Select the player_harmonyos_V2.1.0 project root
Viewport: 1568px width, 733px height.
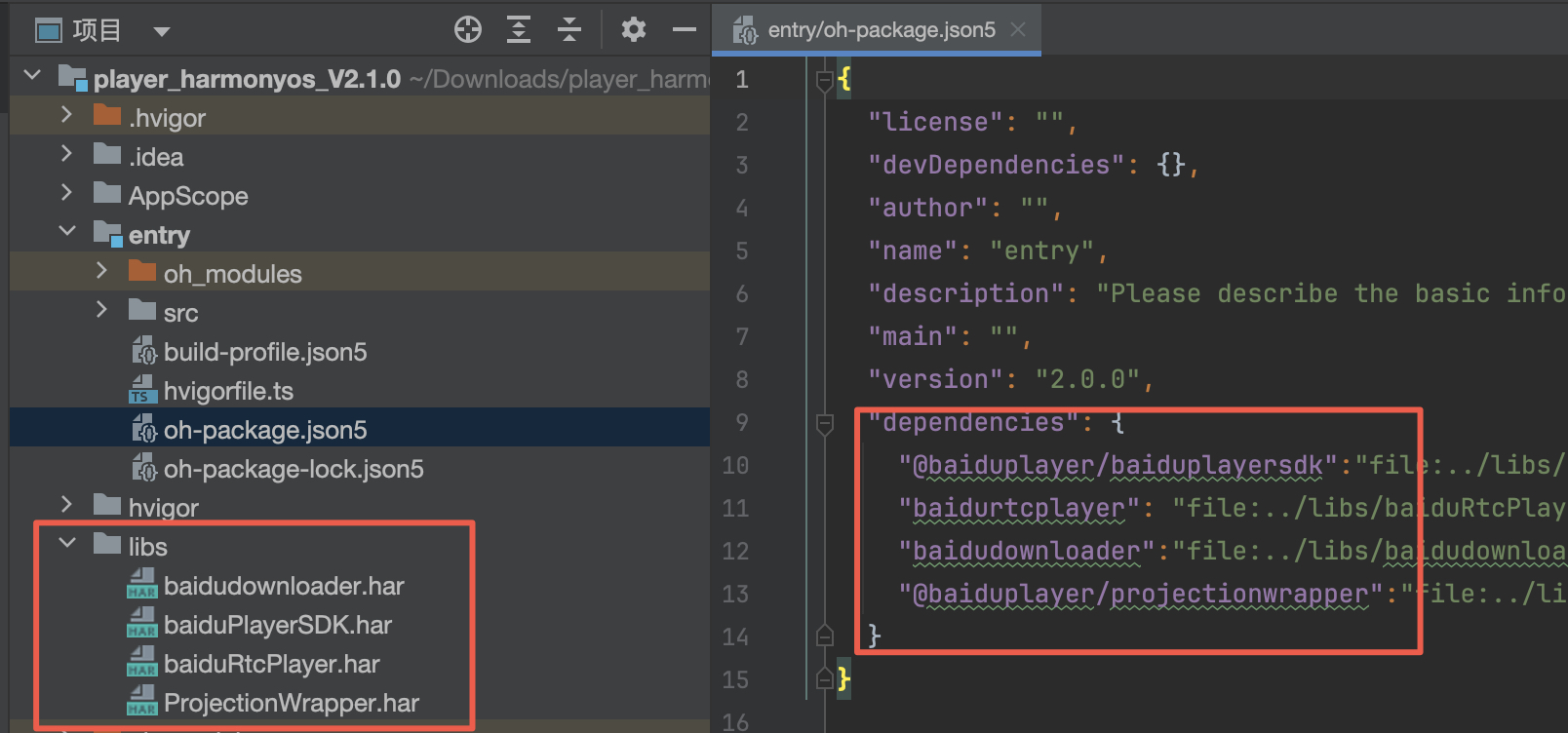tap(360, 79)
